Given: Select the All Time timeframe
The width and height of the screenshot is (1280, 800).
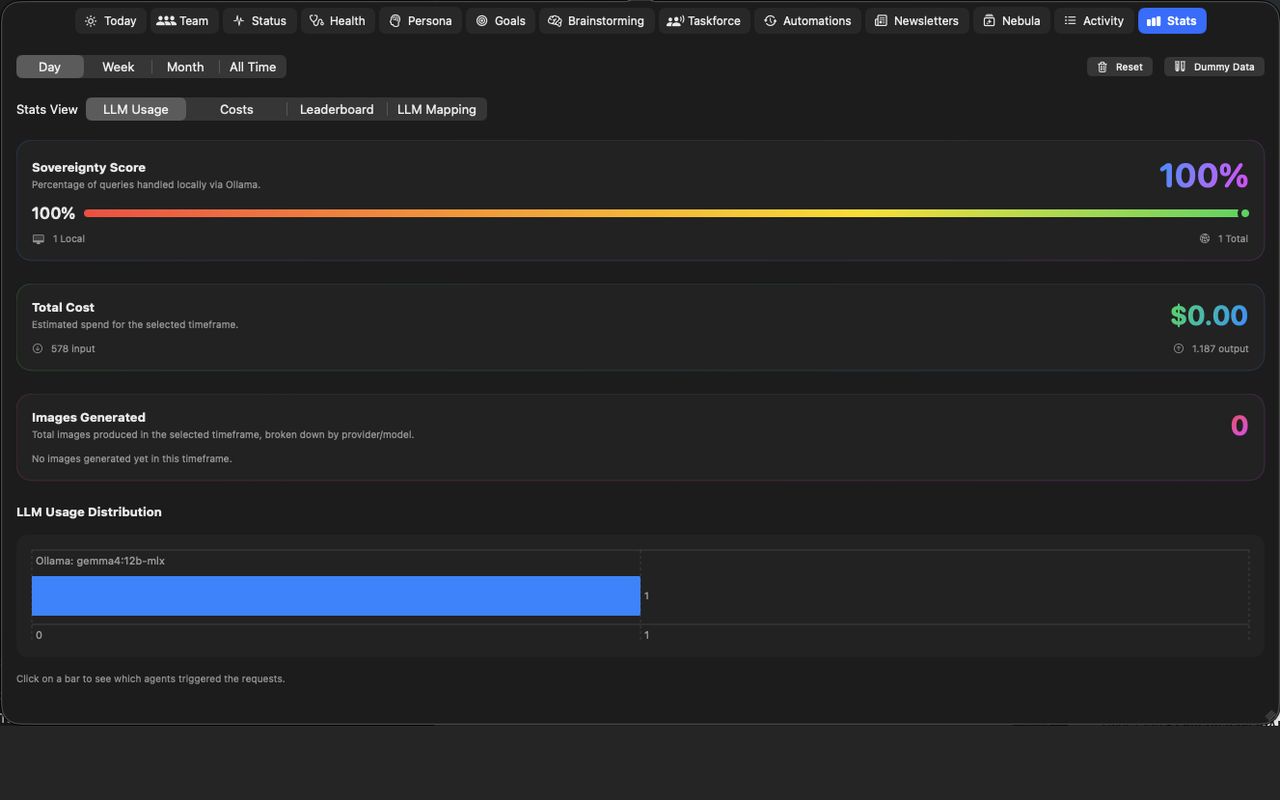Looking at the screenshot, I should [253, 67].
